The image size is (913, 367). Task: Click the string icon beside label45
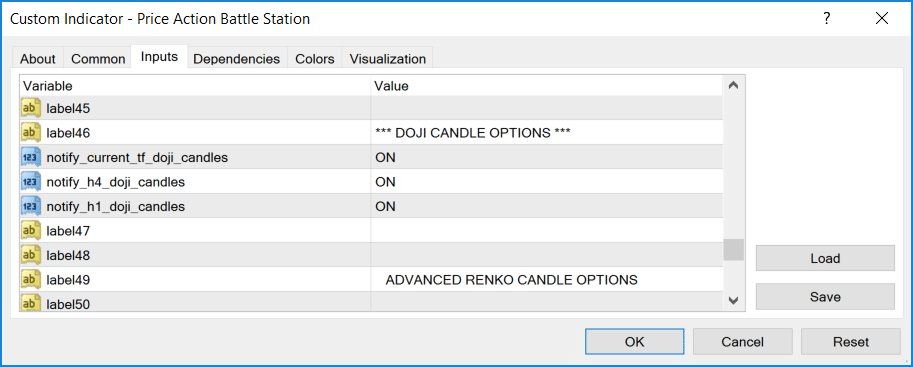[31, 108]
